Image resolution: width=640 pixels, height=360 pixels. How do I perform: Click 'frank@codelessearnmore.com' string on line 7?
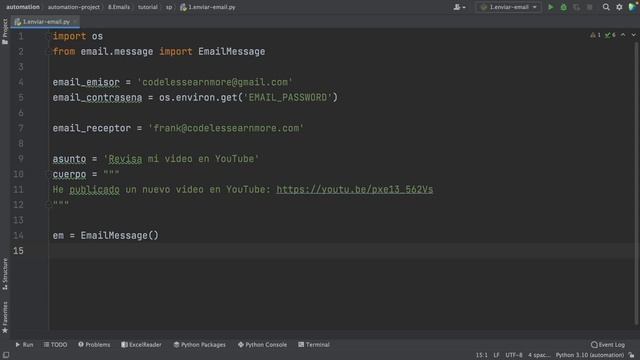tap(226, 128)
